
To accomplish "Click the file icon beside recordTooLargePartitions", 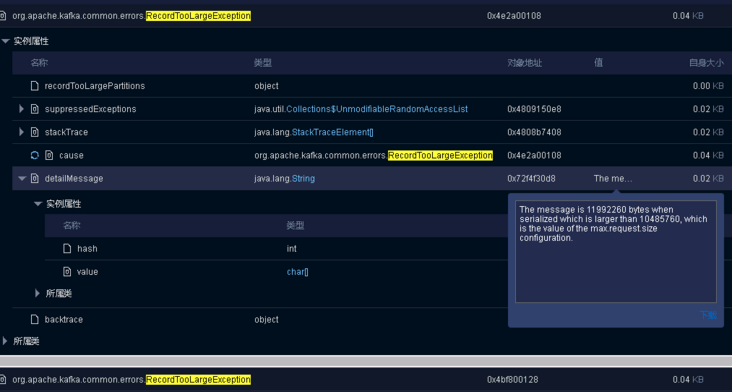I will pos(35,86).
